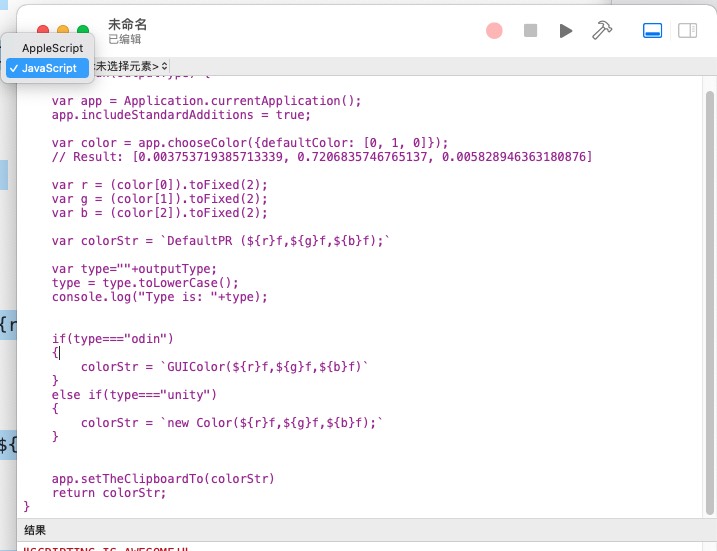Image resolution: width=717 pixels, height=551 pixels.
Task: Toggle the bottom result pane view
Action: pyautogui.click(x=652, y=31)
